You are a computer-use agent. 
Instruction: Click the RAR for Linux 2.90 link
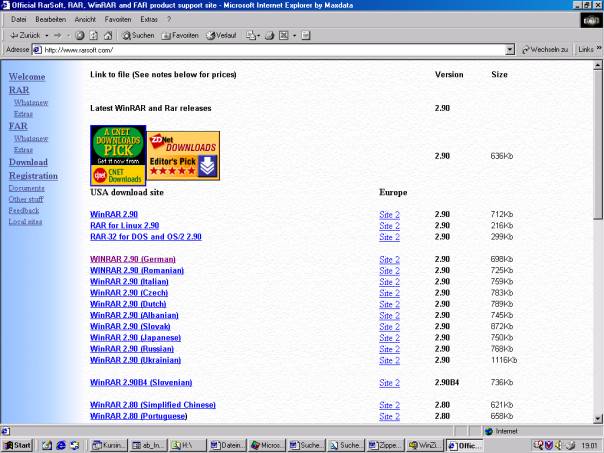tap(124, 225)
